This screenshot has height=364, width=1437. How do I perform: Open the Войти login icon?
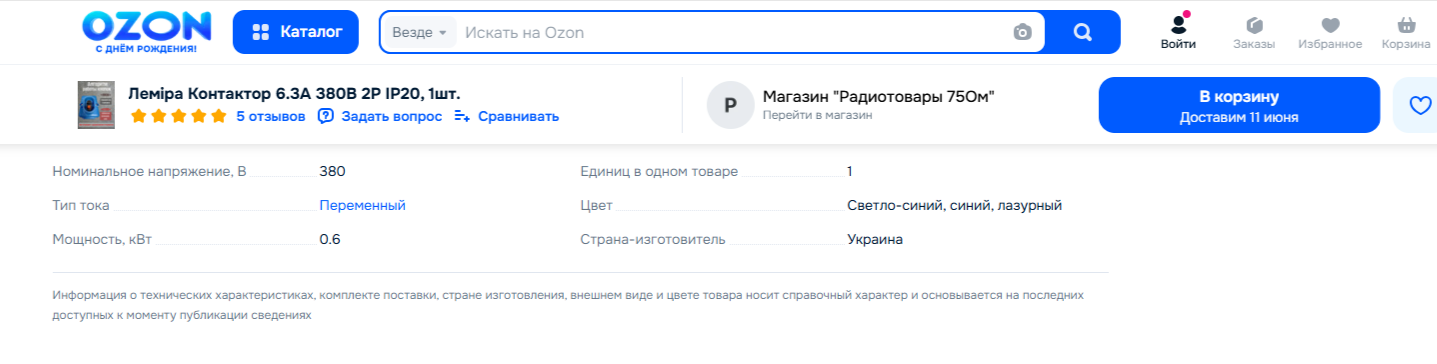tap(1178, 32)
